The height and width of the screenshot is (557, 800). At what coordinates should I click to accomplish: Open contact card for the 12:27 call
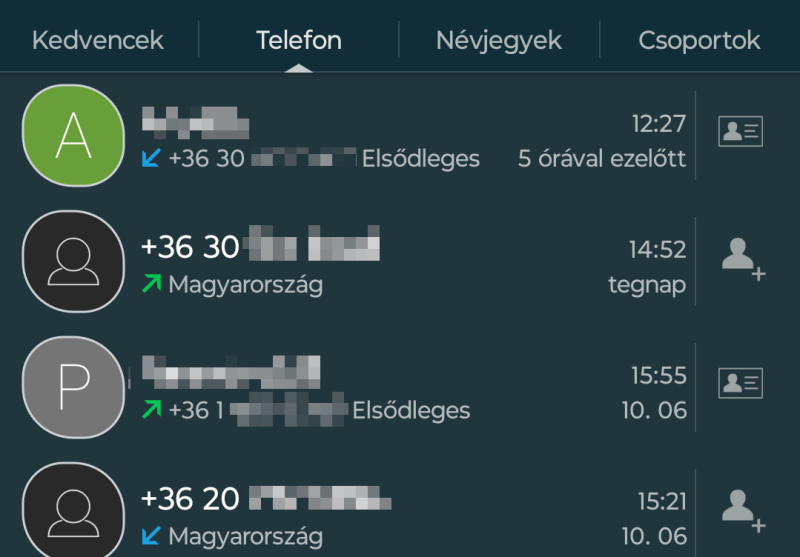pyautogui.click(x=740, y=132)
